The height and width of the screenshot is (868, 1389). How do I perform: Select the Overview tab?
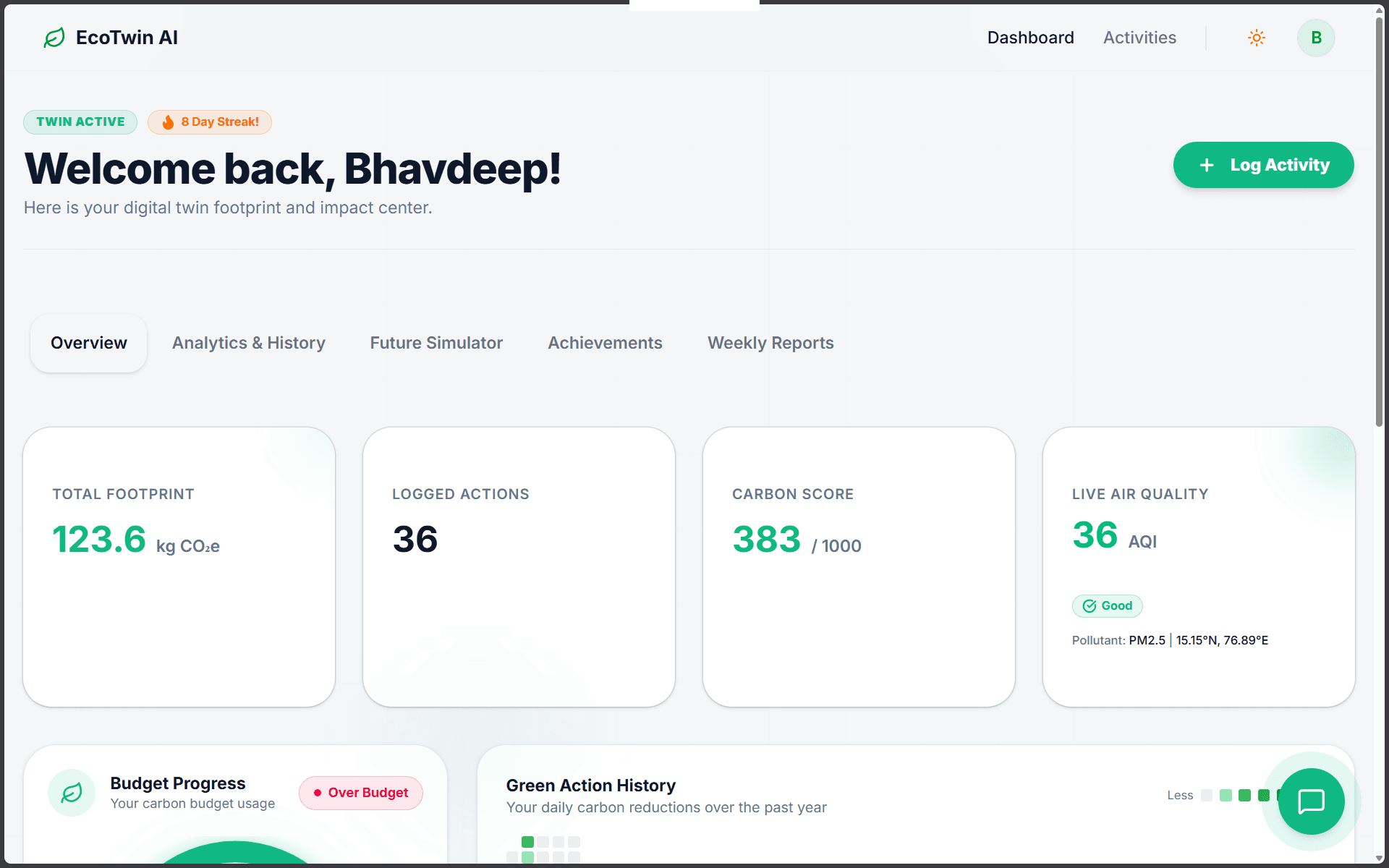pos(89,343)
